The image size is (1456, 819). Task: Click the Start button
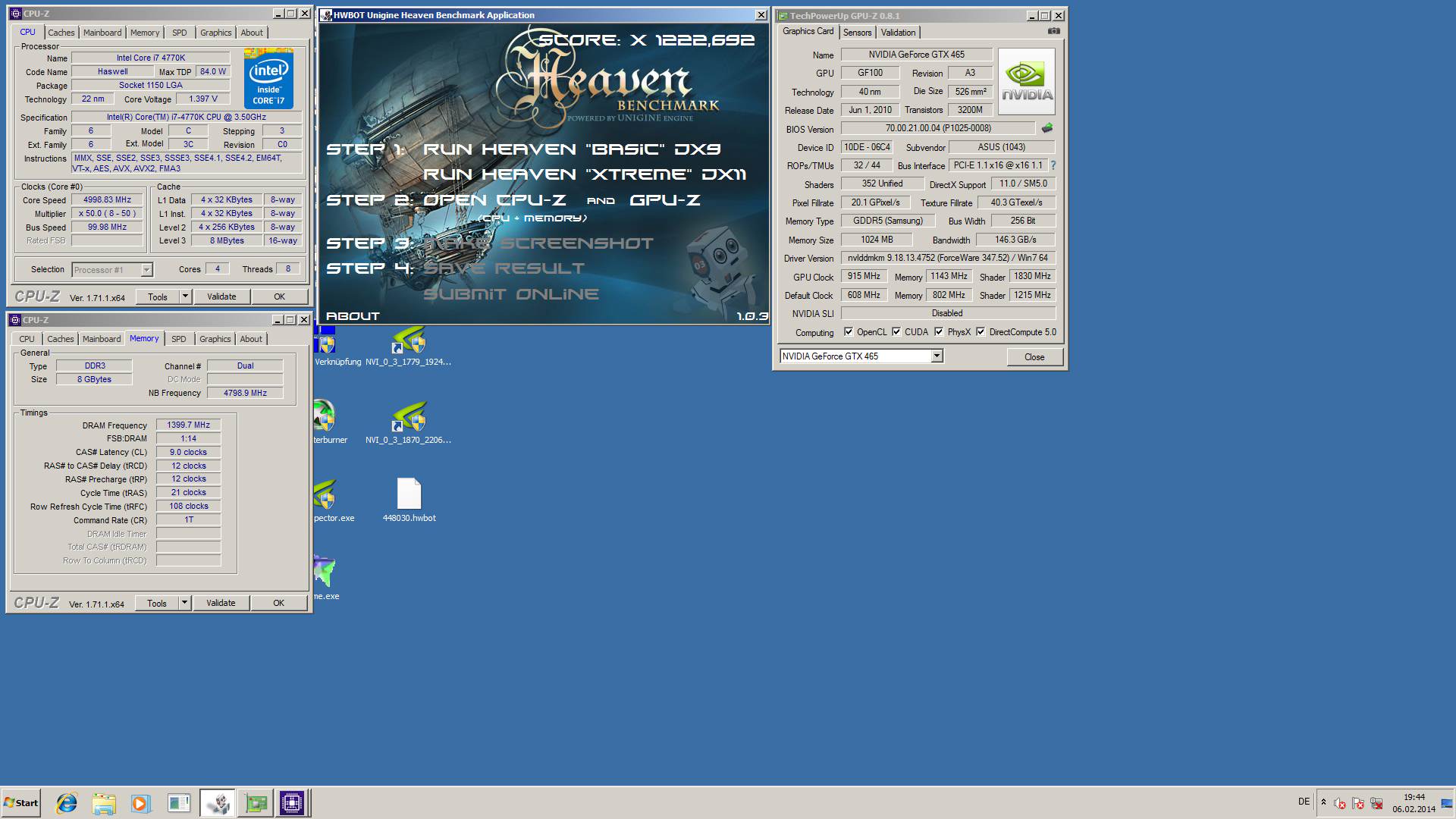point(21,802)
